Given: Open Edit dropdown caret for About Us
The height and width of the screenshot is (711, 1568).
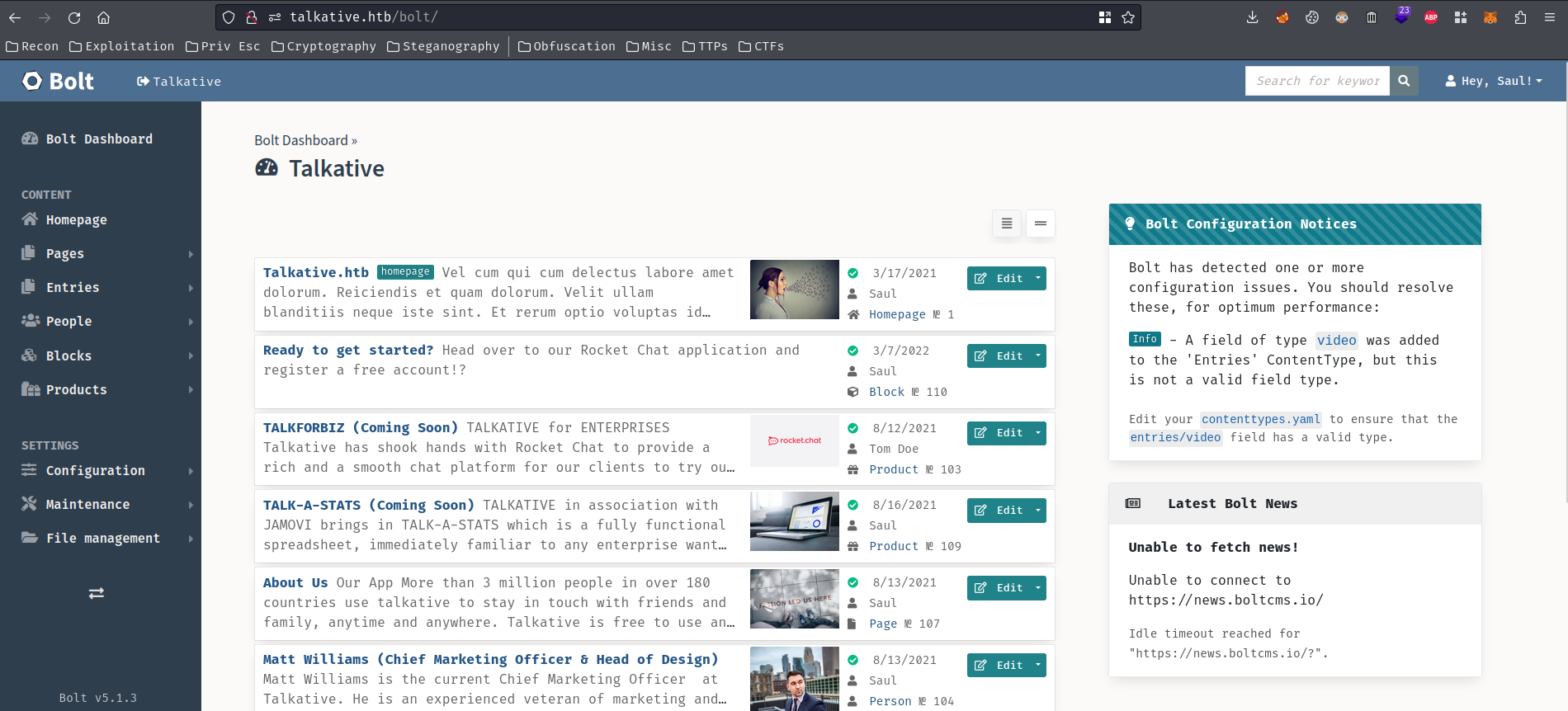Looking at the screenshot, I should coord(1038,587).
